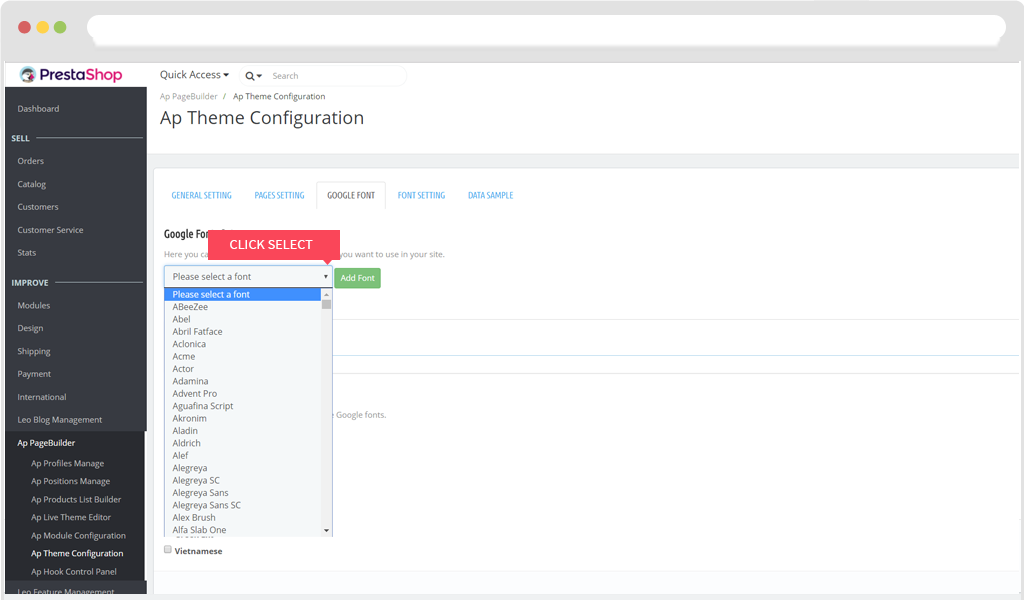Viewport: 1024px width, 600px height.
Task: Click the Add Font button
Action: click(x=357, y=278)
